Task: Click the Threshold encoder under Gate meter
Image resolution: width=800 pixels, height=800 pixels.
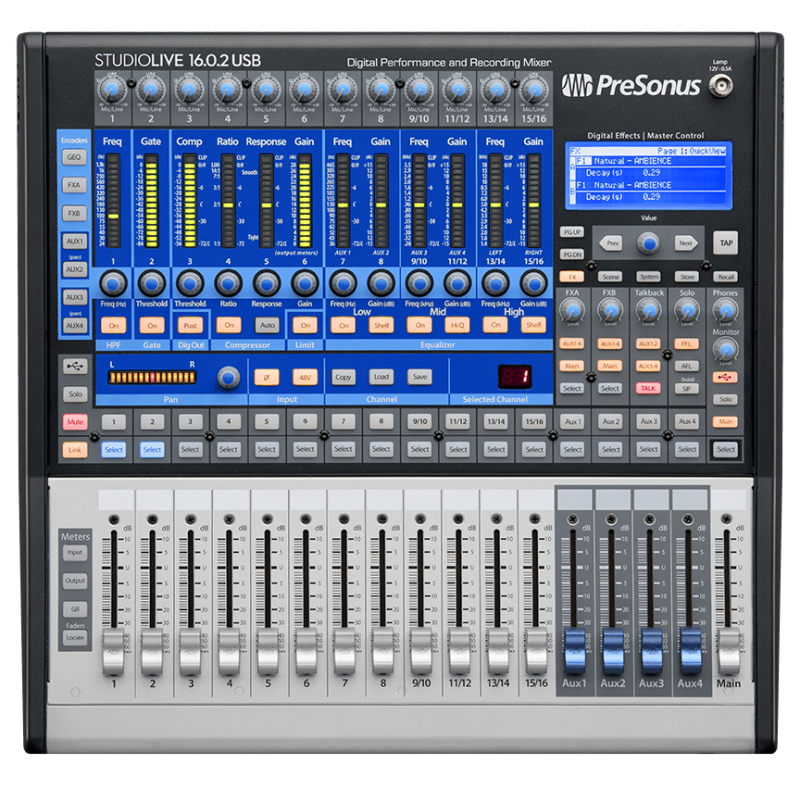Action: [152, 283]
